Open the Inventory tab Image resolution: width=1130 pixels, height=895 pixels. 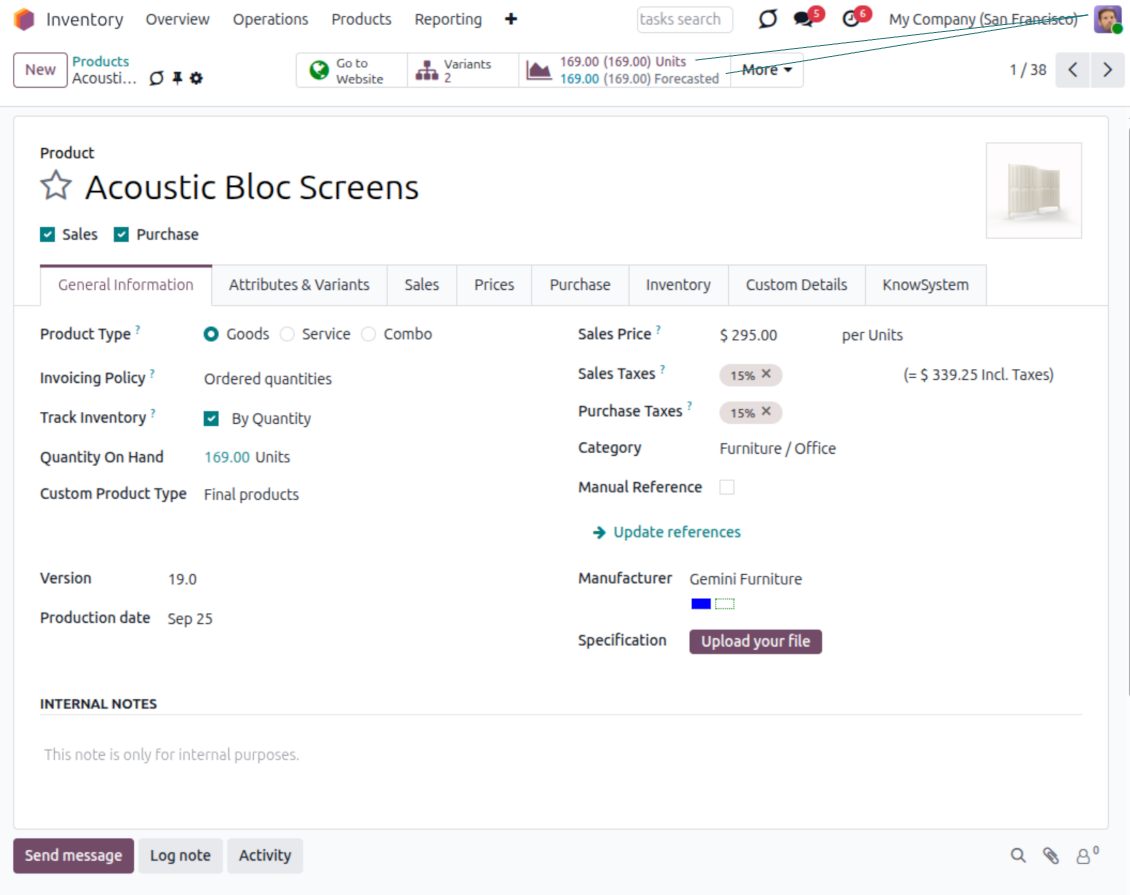pos(677,285)
